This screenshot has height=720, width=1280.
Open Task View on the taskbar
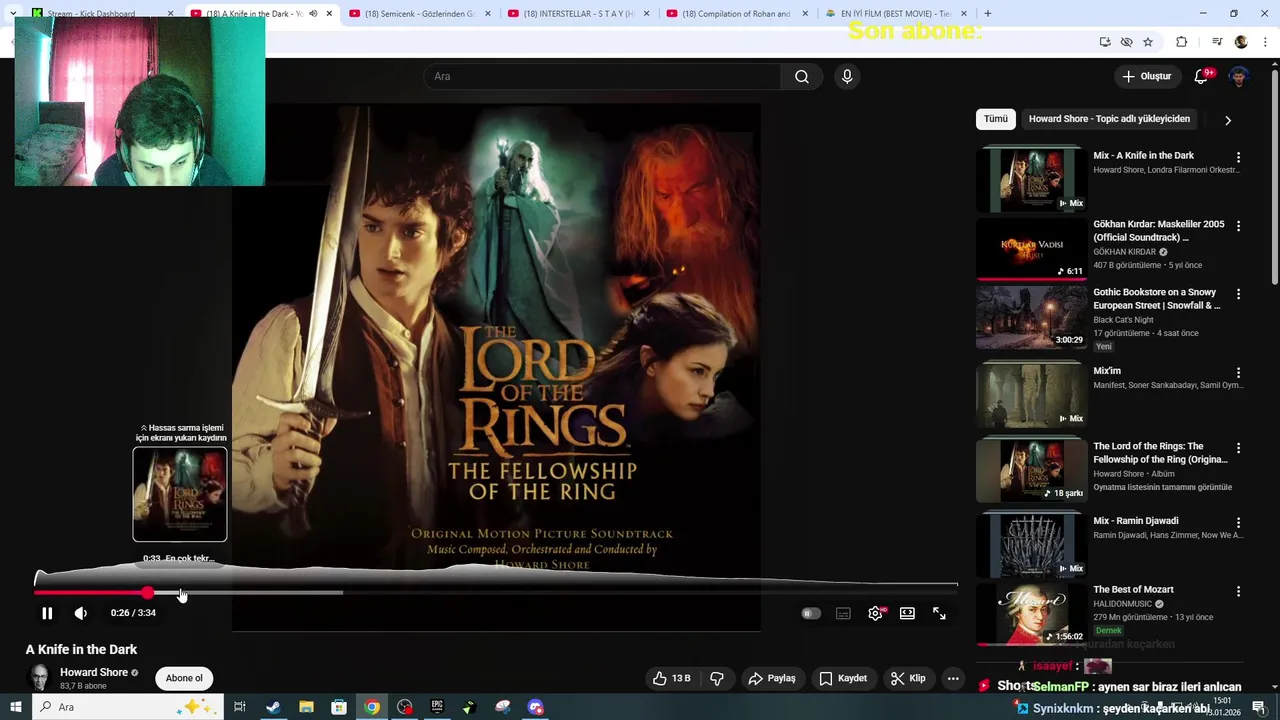click(240, 707)
